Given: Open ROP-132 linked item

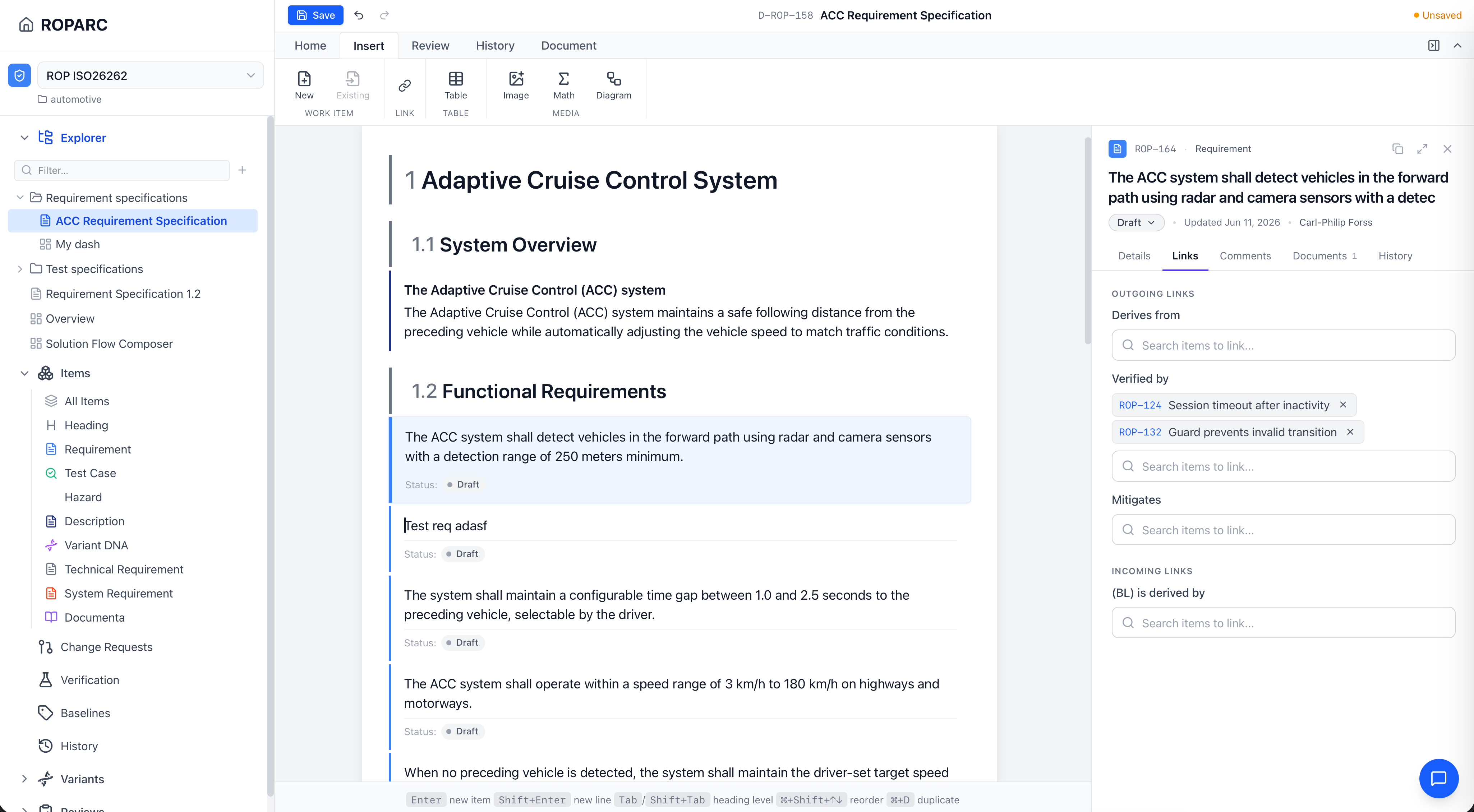Looking at the screenshot, I should point(1140,432).
